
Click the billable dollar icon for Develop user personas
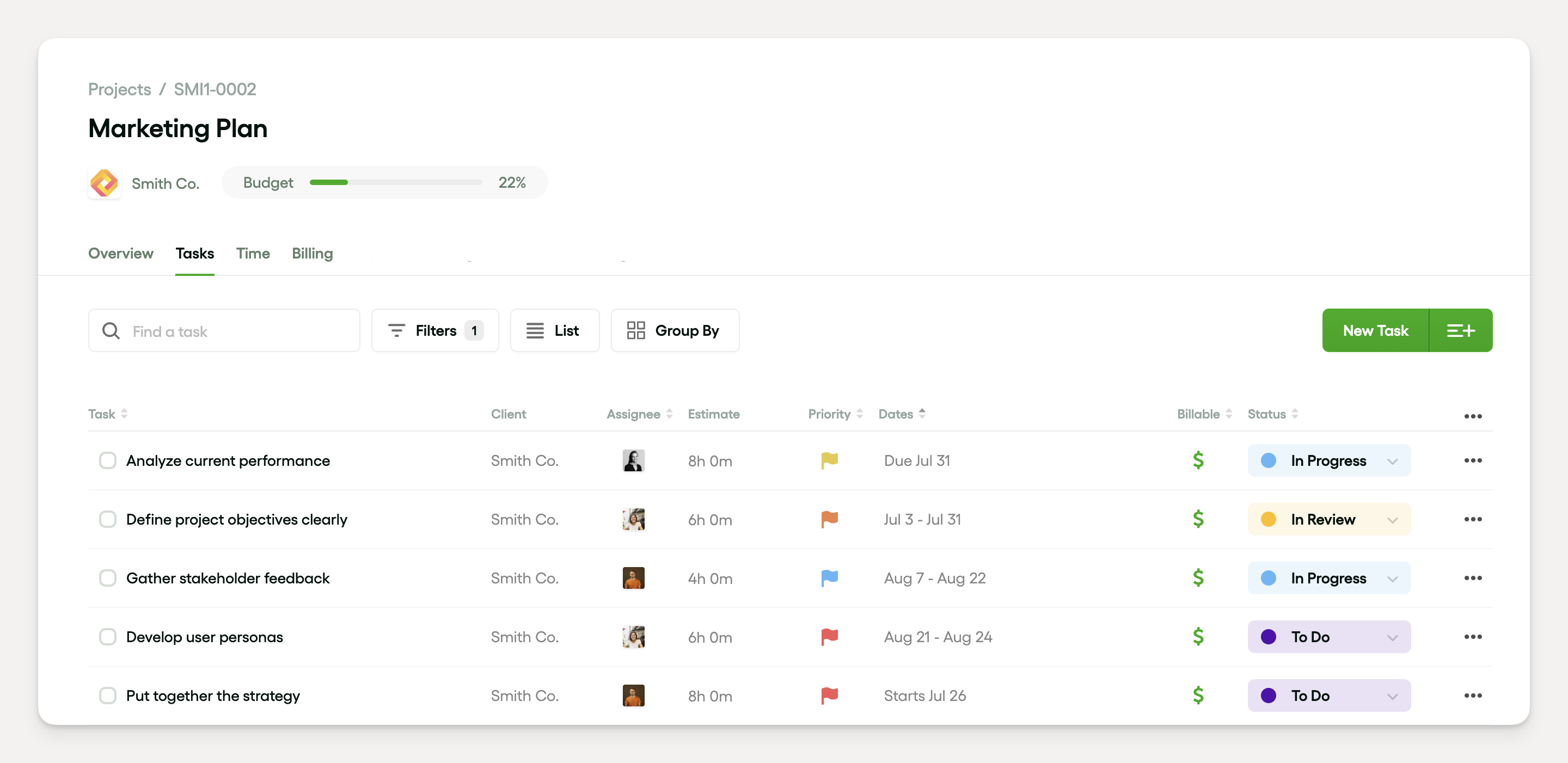(x=1197, y=636)
